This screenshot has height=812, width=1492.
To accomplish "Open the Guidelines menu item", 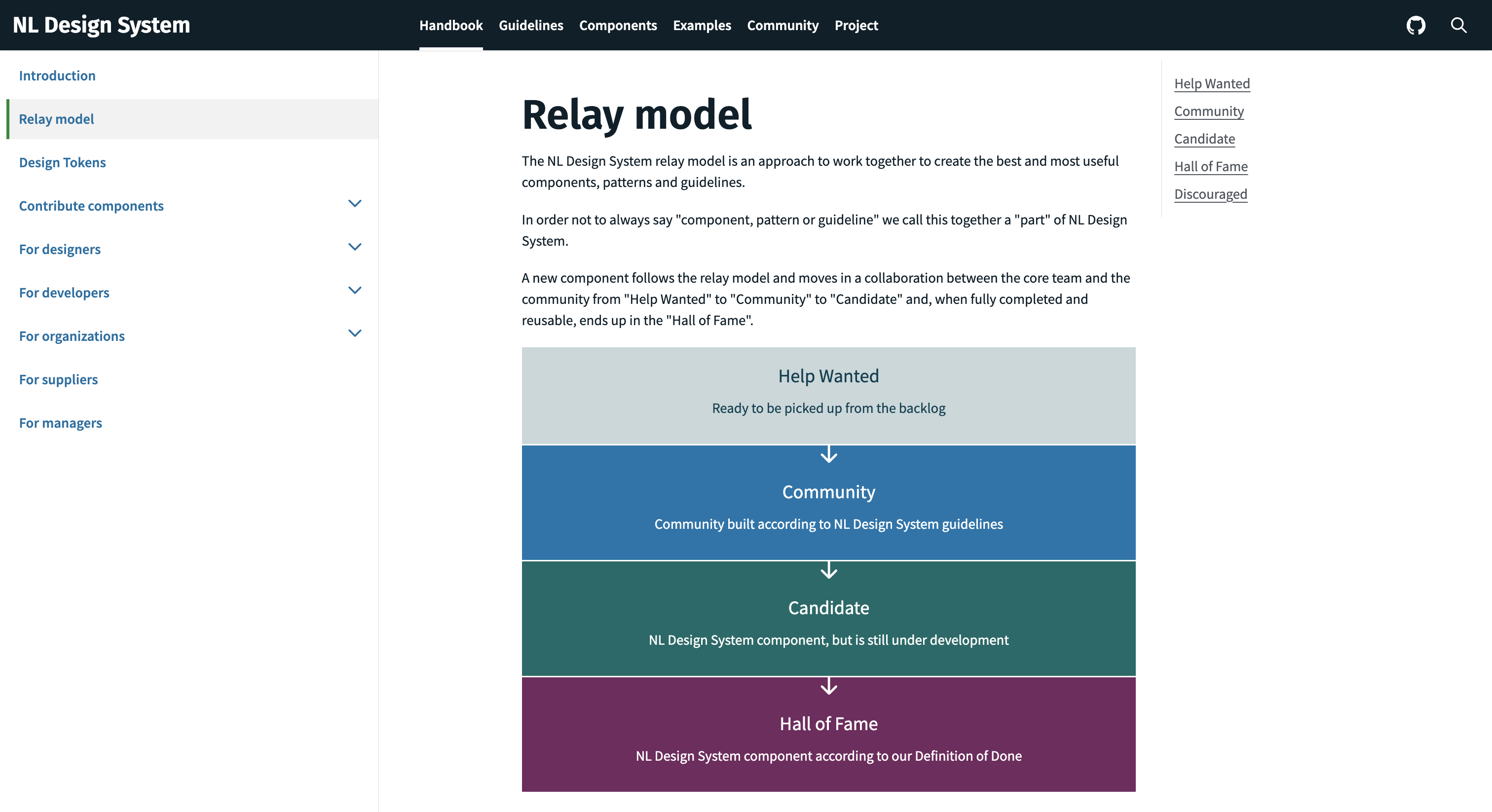I will 530,26.
